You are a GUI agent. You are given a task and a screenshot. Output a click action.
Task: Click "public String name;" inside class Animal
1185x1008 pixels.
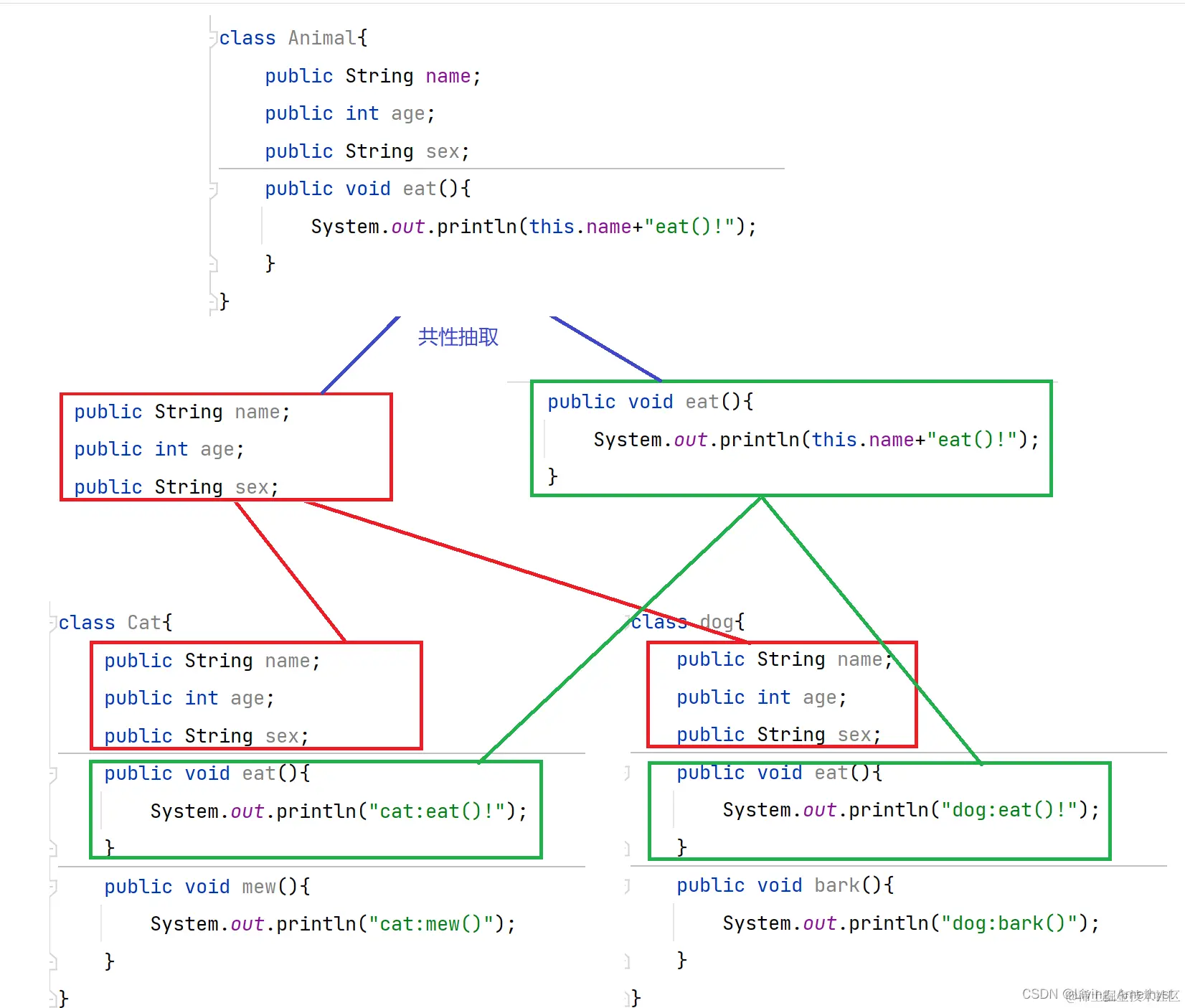coord(373,76)
